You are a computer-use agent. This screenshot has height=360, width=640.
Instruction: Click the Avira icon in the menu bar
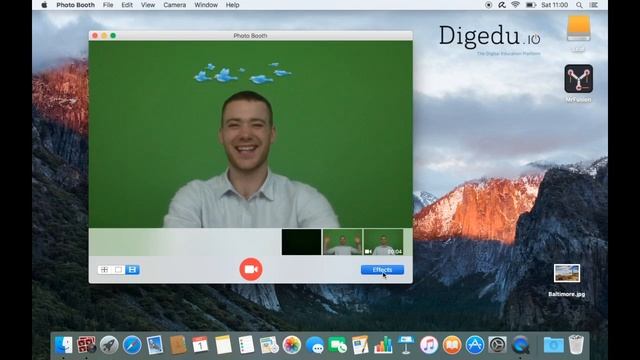[x=502, y=5]
